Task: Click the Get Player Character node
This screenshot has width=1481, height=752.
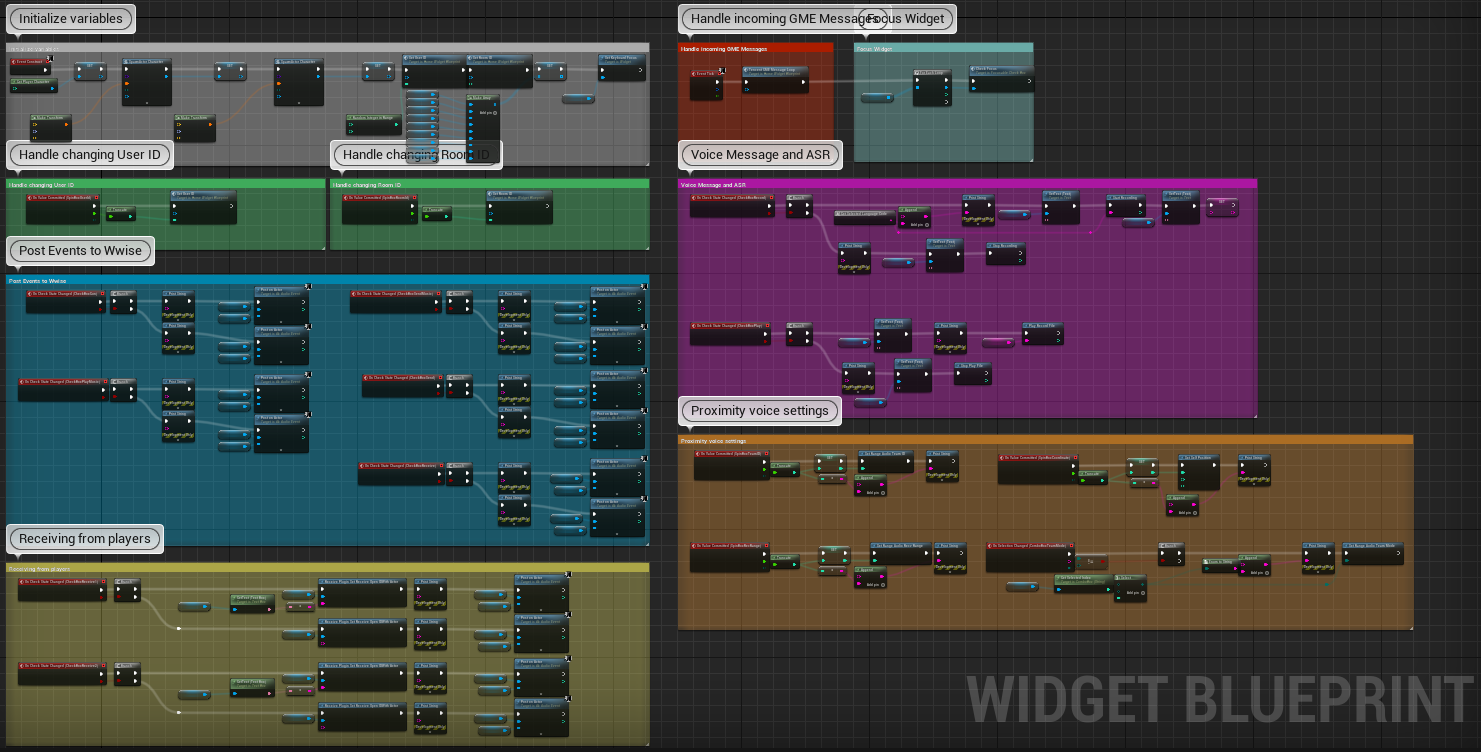Action: [x=33, y=81]
